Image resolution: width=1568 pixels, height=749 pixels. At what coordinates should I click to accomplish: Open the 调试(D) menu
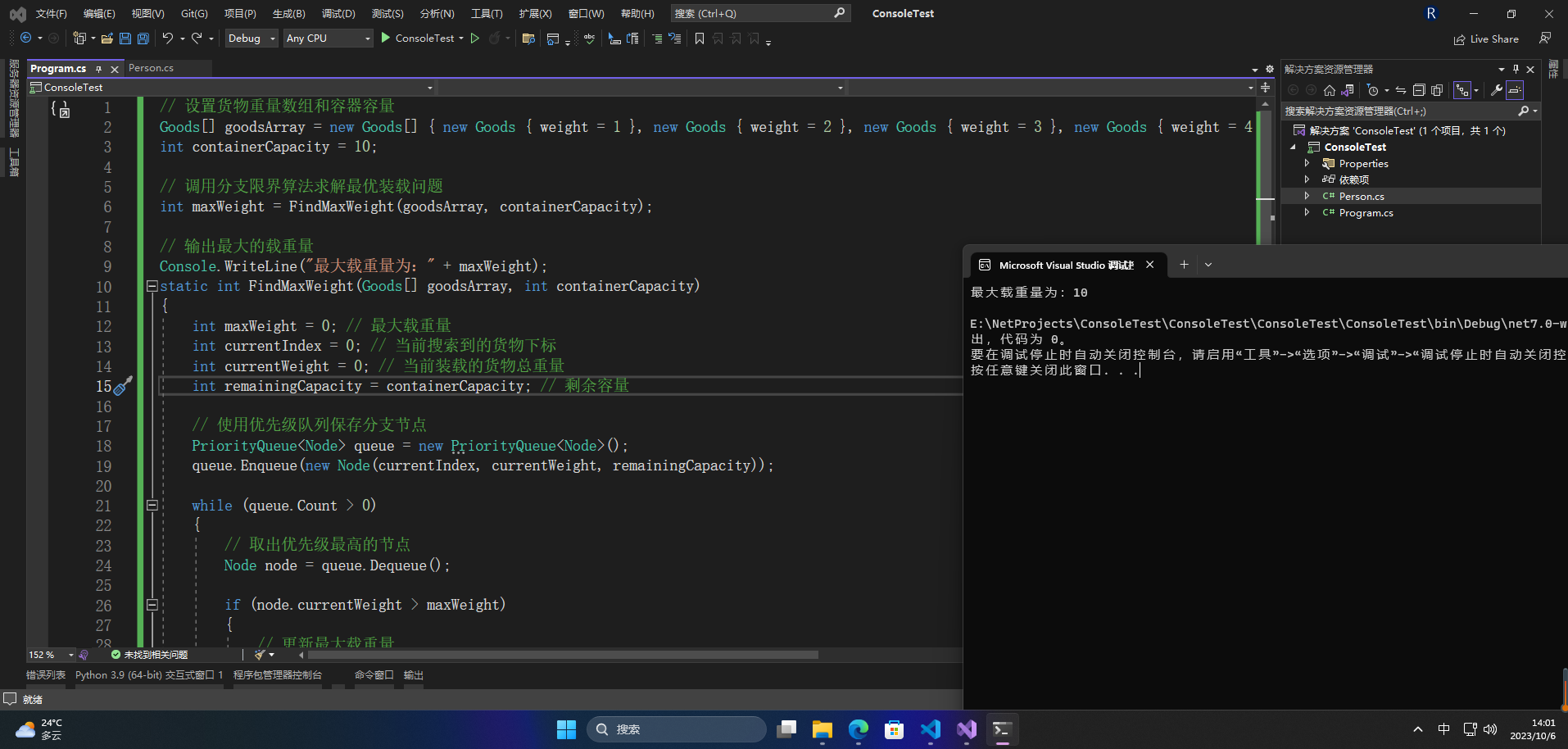tap(338, 14)
